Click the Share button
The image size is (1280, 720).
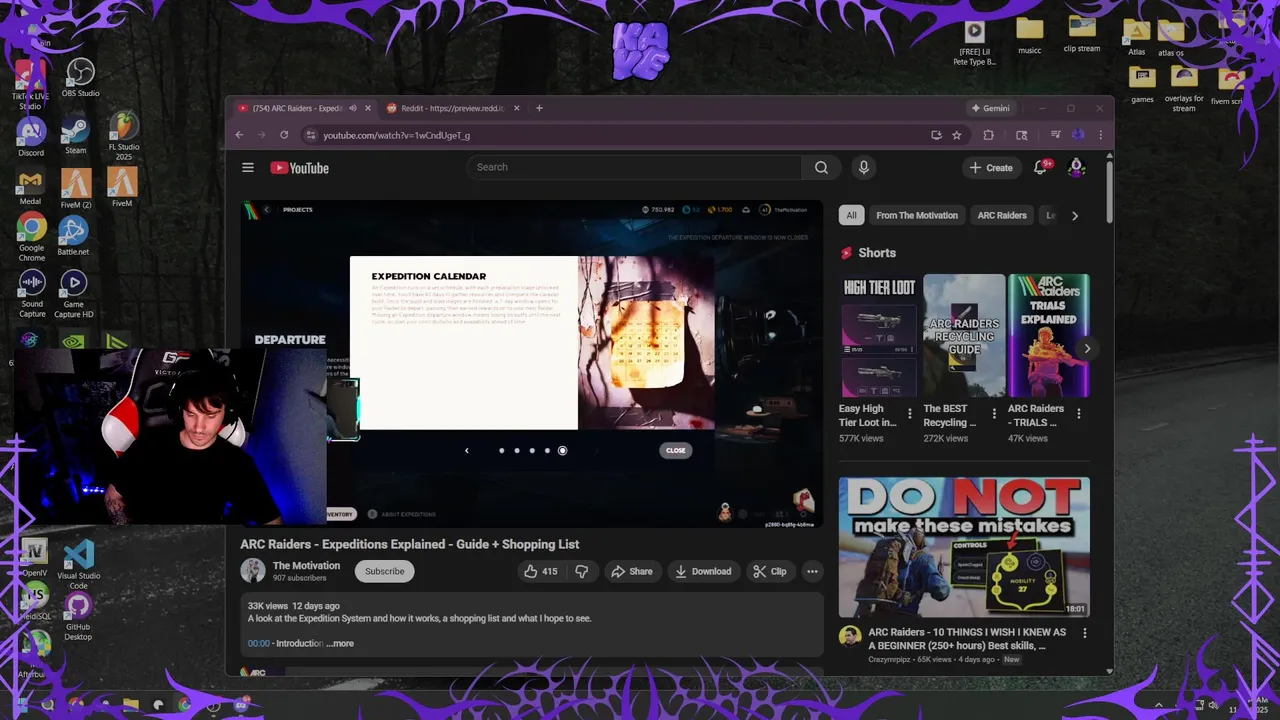(x=631, y=571)
